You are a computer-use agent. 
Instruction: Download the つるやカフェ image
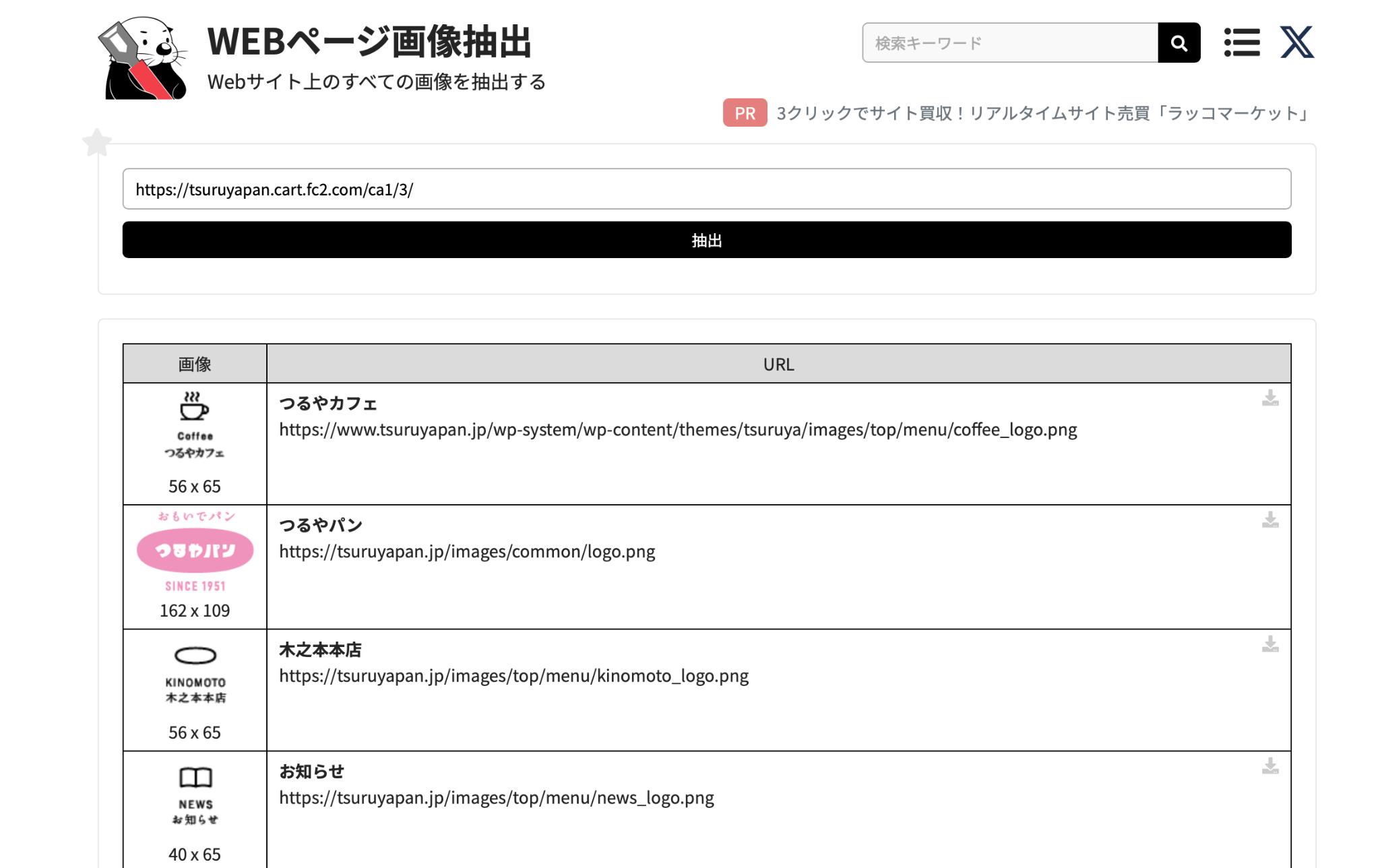[1269, 398]
